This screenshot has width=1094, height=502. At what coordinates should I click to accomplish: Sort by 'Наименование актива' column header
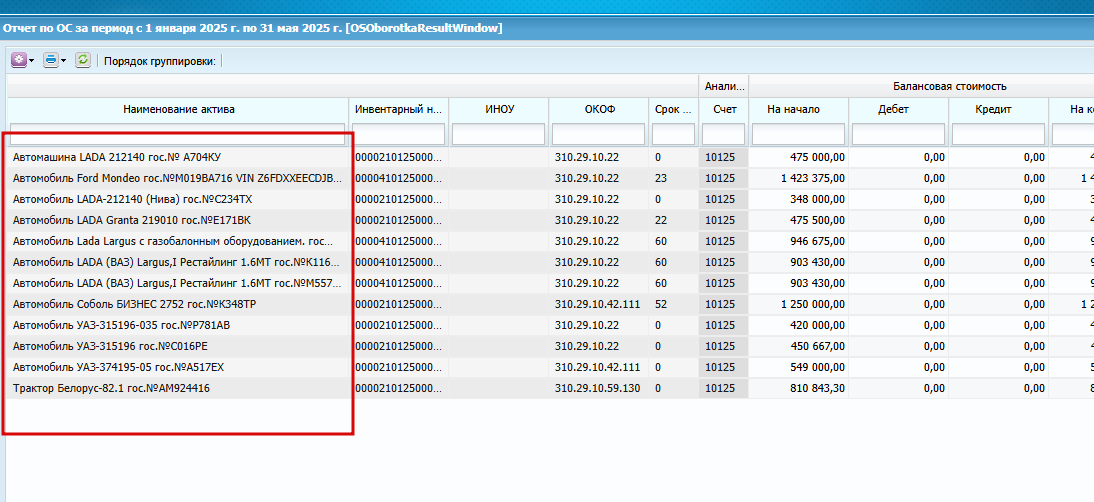(179, 109)
